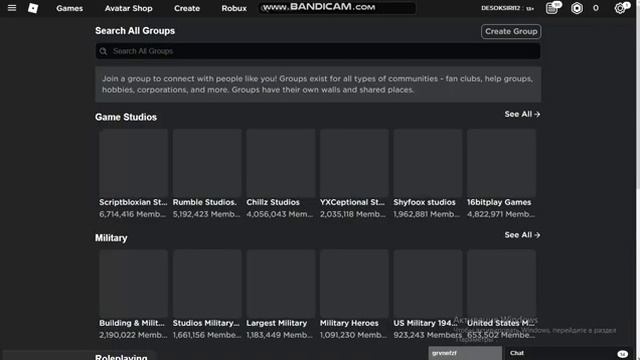The image size is (640, 360).
Task: Open 16bitplay Games group thumbnail
Action: click(501, 163)
